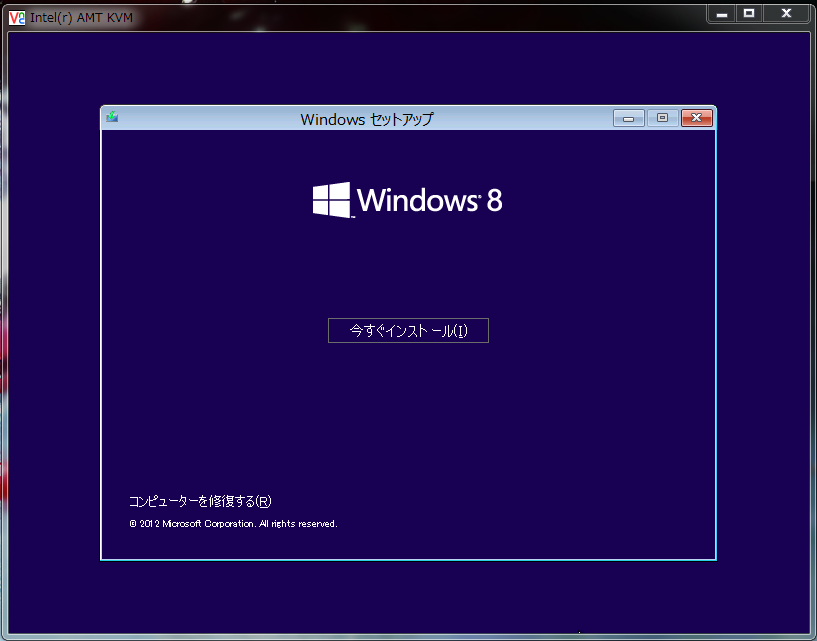The width and height of the screenshot is (817, 641).
Task: Click the Intel(r) AMT KVM app icon
Action: click(17, 18)
